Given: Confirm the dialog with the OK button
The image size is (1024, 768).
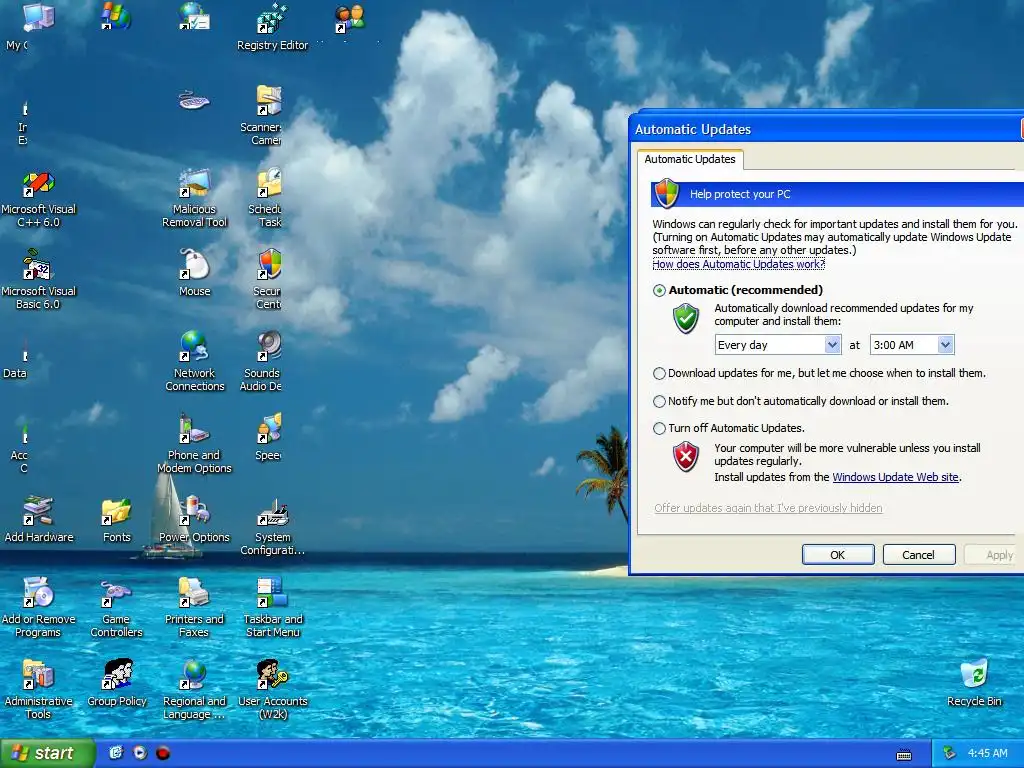Looking at the screenshot, I should coord(838,555).
